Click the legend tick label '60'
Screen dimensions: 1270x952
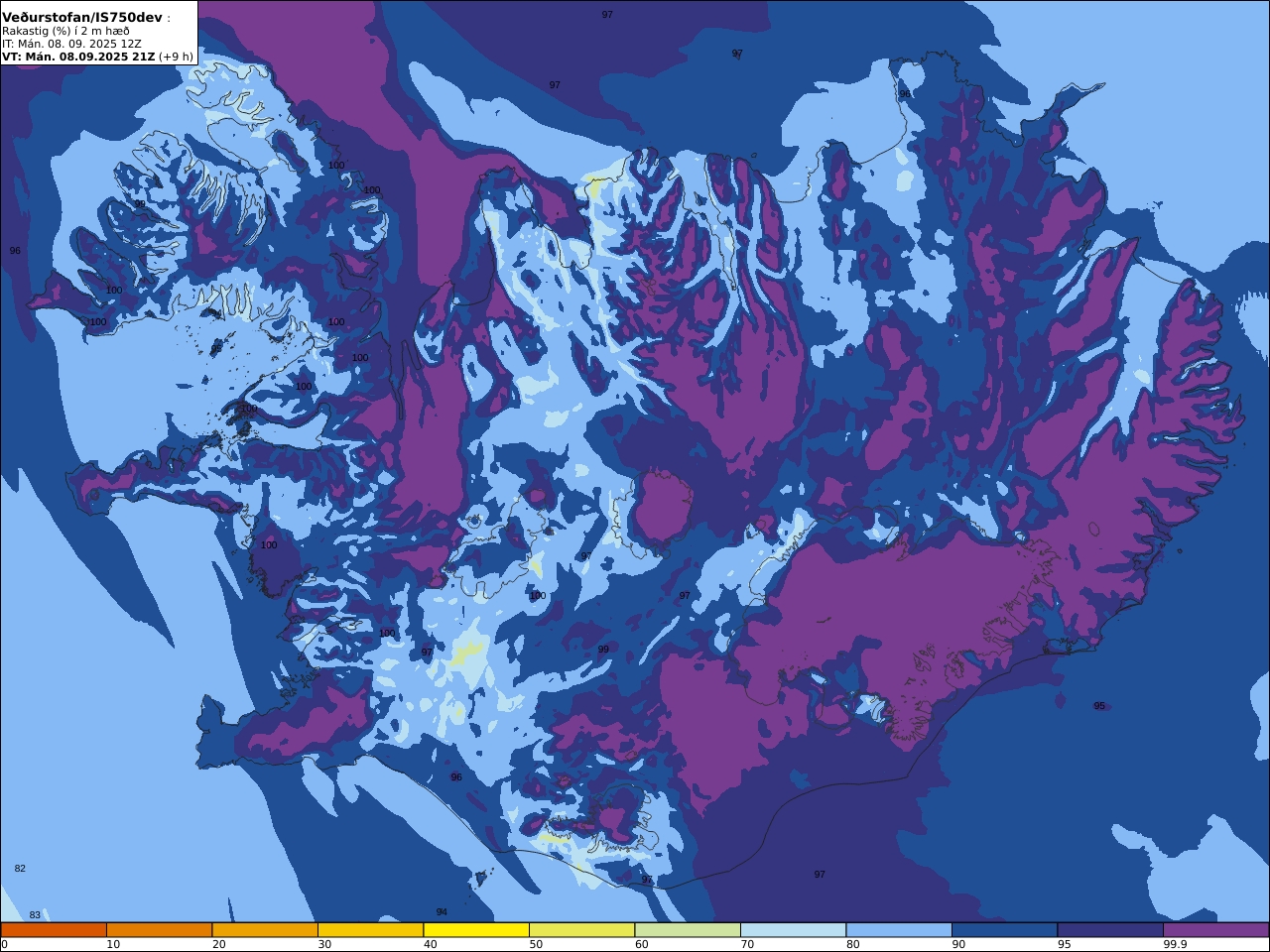pos(642,944)
